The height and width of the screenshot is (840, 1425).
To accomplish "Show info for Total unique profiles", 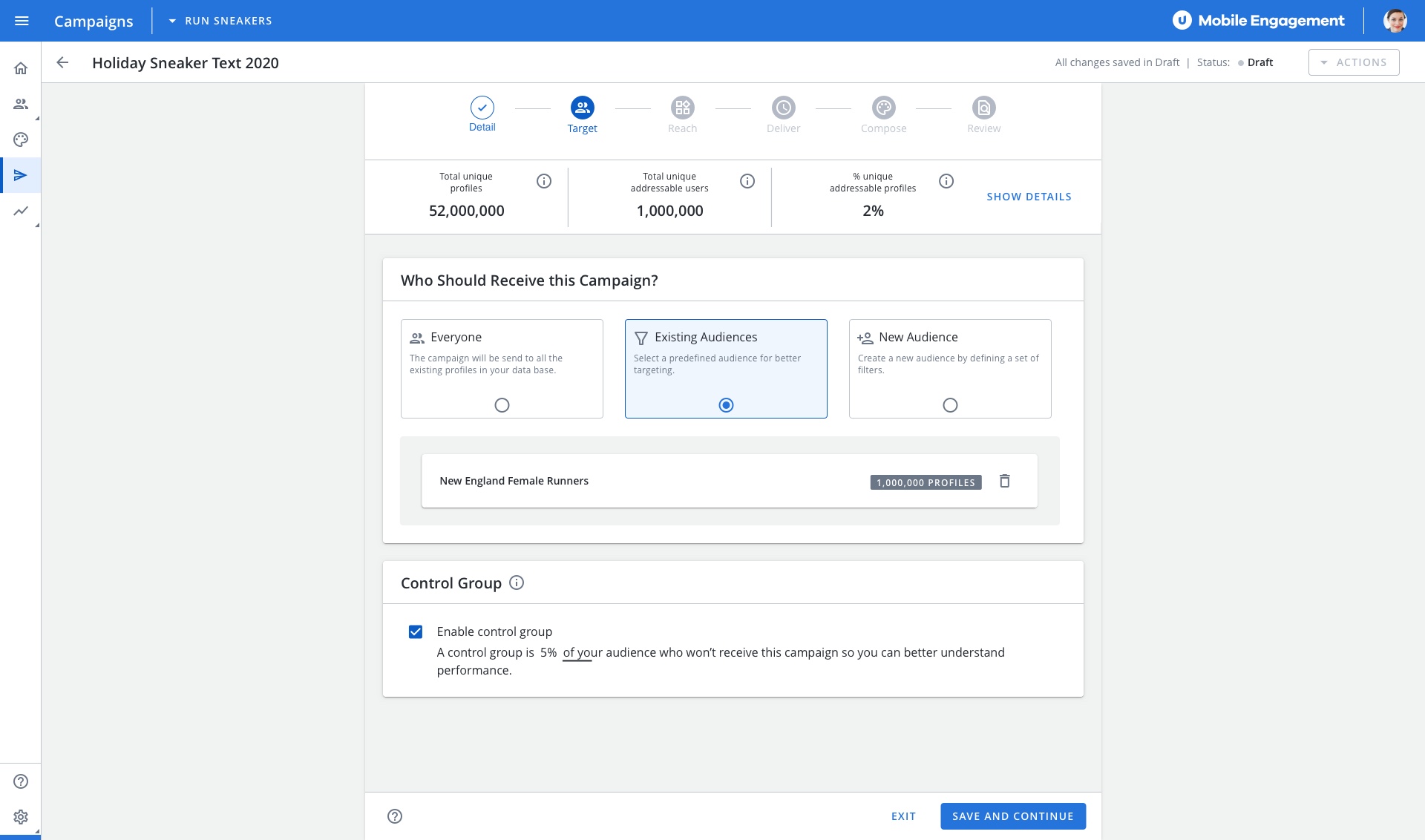I will point(544,181).
